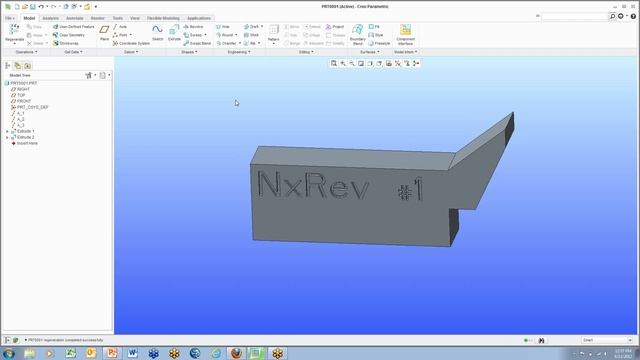Switch to the Folder Browser navigator tab

[18, 66]
